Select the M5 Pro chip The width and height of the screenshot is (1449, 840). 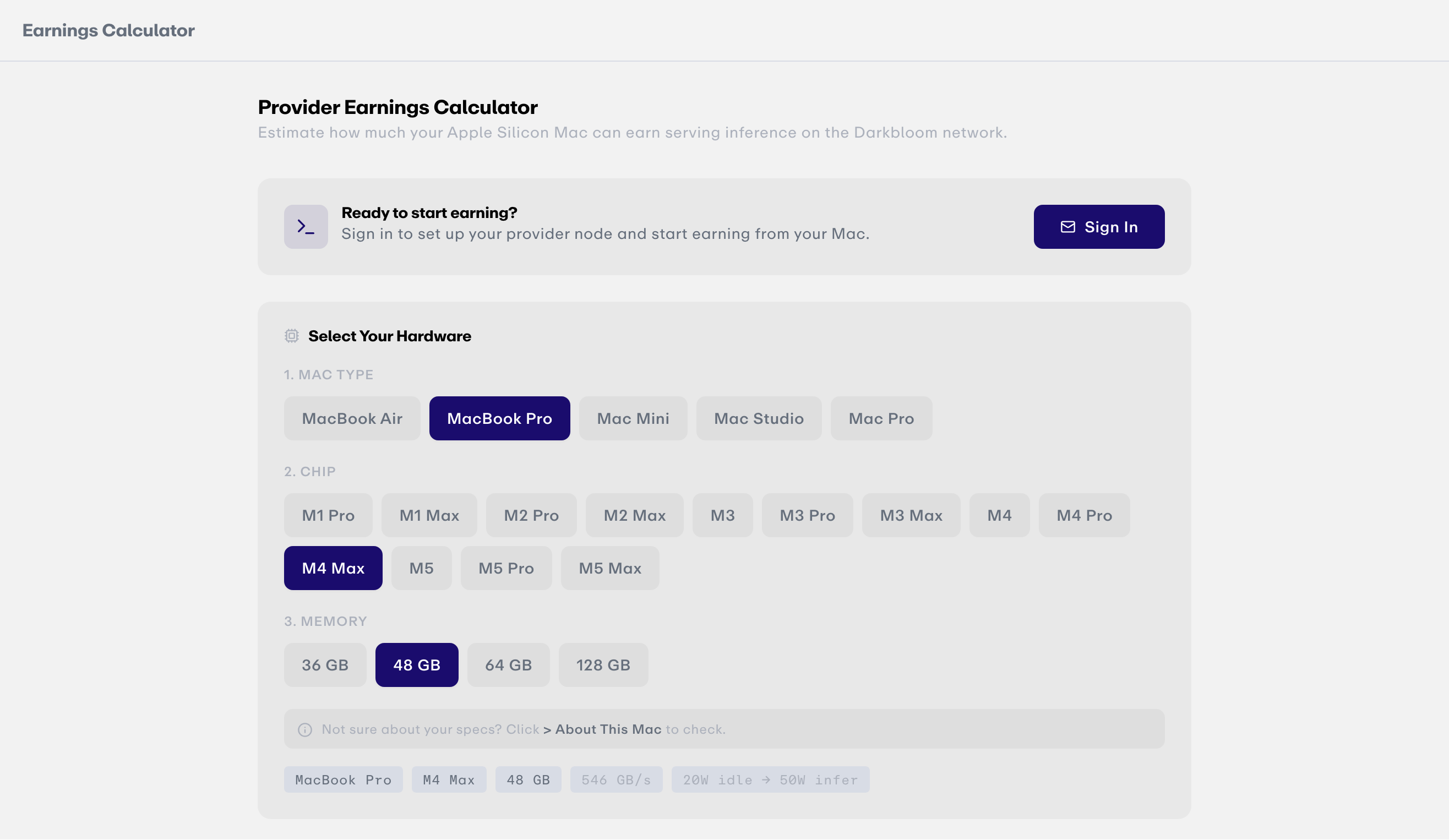point(506,568)
